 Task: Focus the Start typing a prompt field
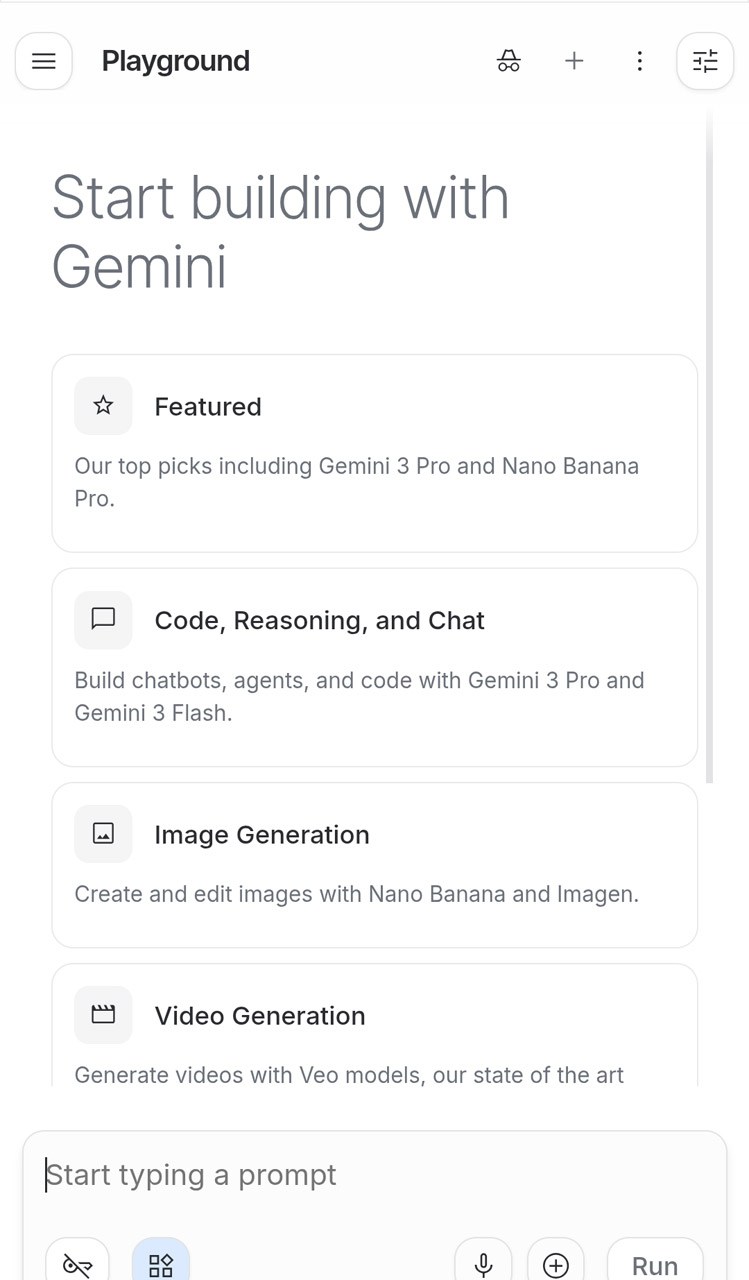(374, 1175)
